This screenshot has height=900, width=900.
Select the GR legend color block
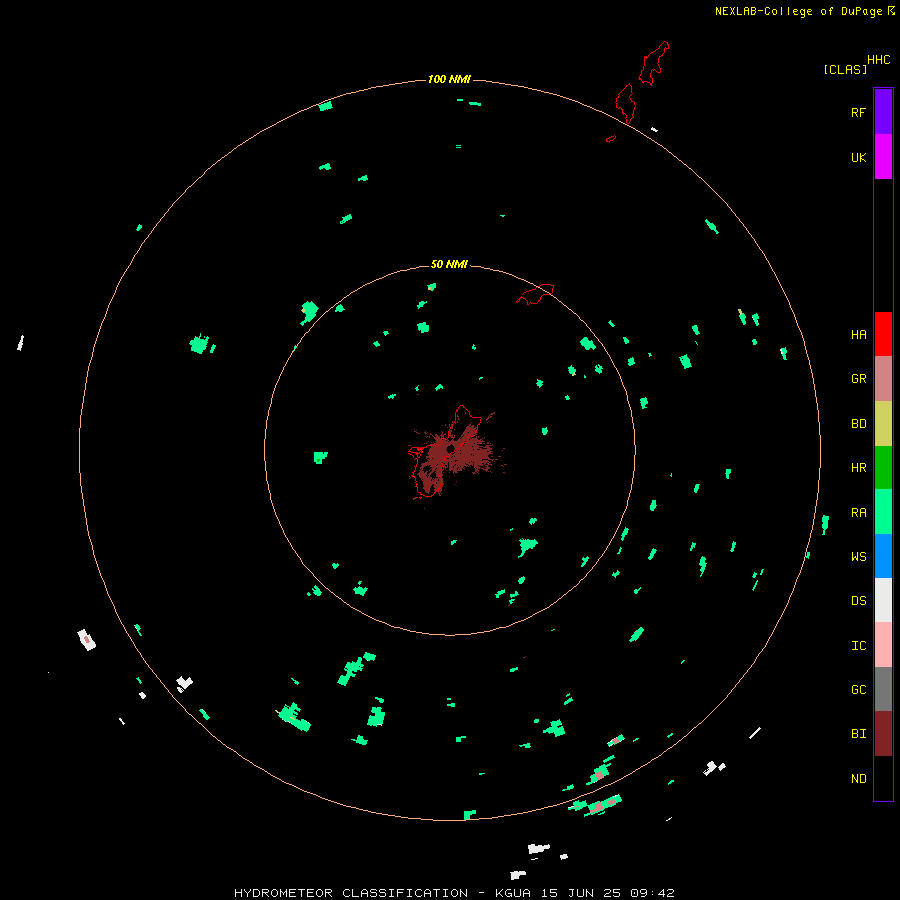[x=883, y=378]
